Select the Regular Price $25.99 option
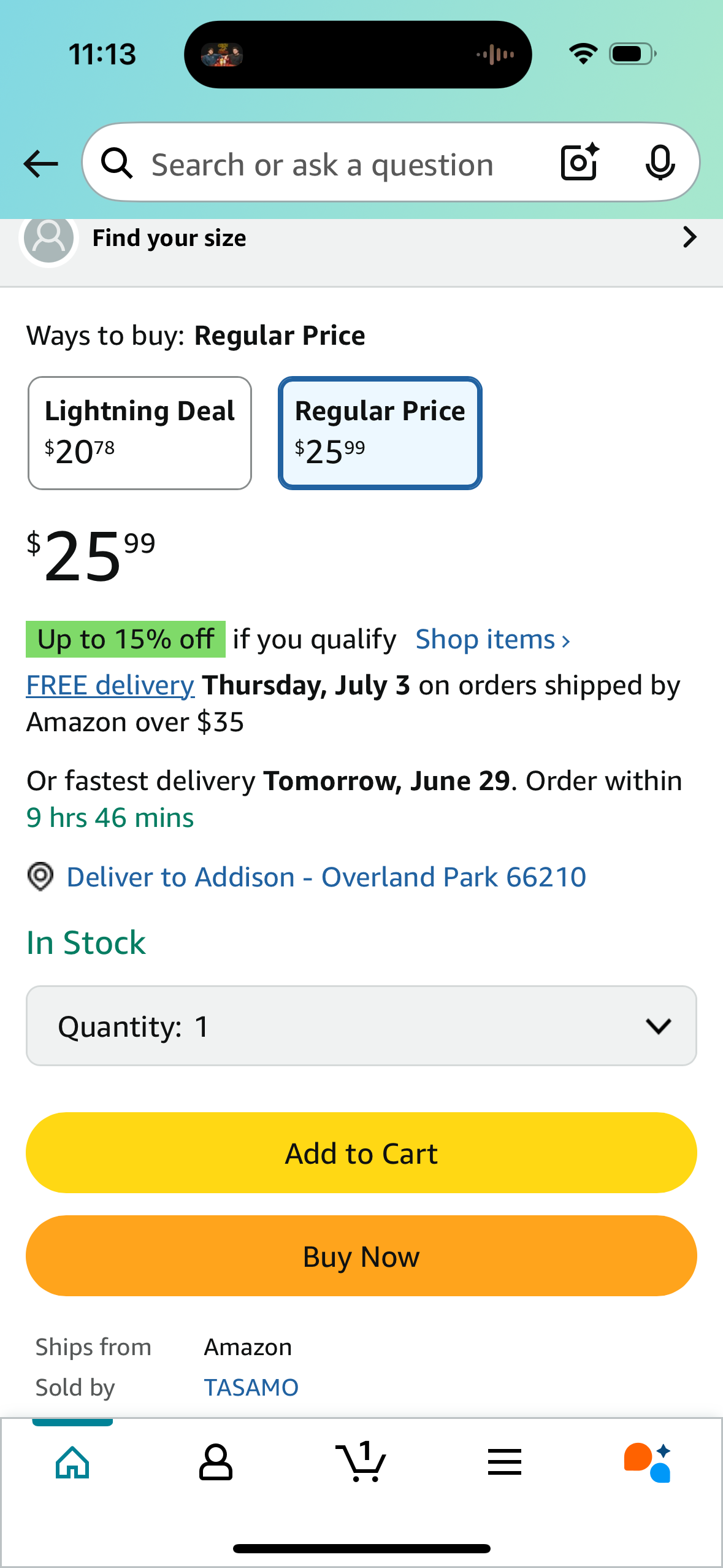 coord(380,433)
